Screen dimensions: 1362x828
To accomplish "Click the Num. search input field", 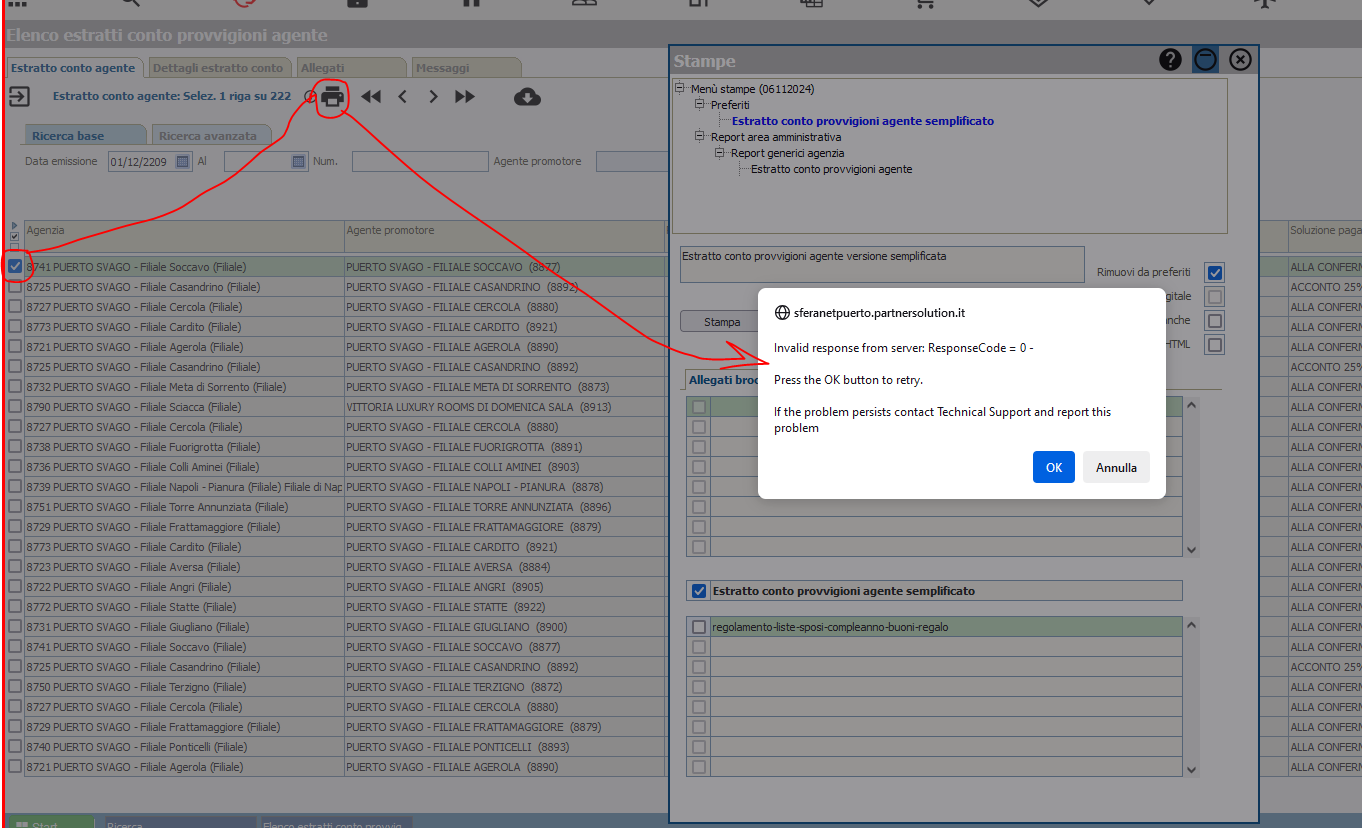I will pyautogui.click(x=419, y=161).
